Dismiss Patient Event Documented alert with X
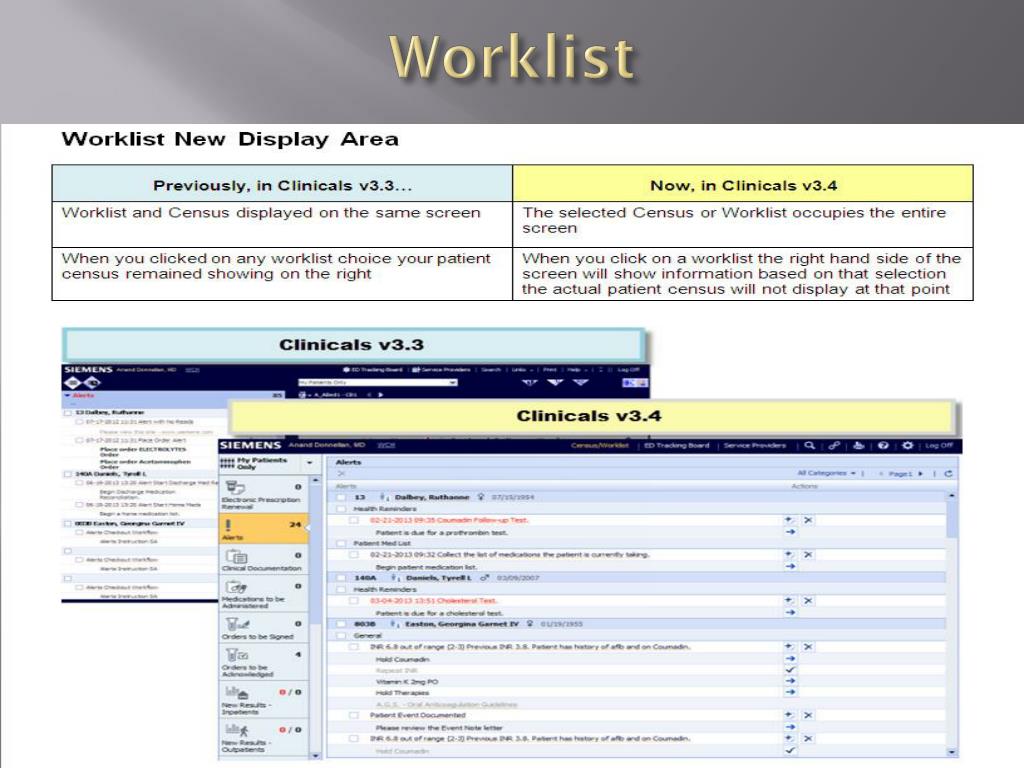Image resolution: width=1024 pixels, height=768 pixels. tap(808, 715)
